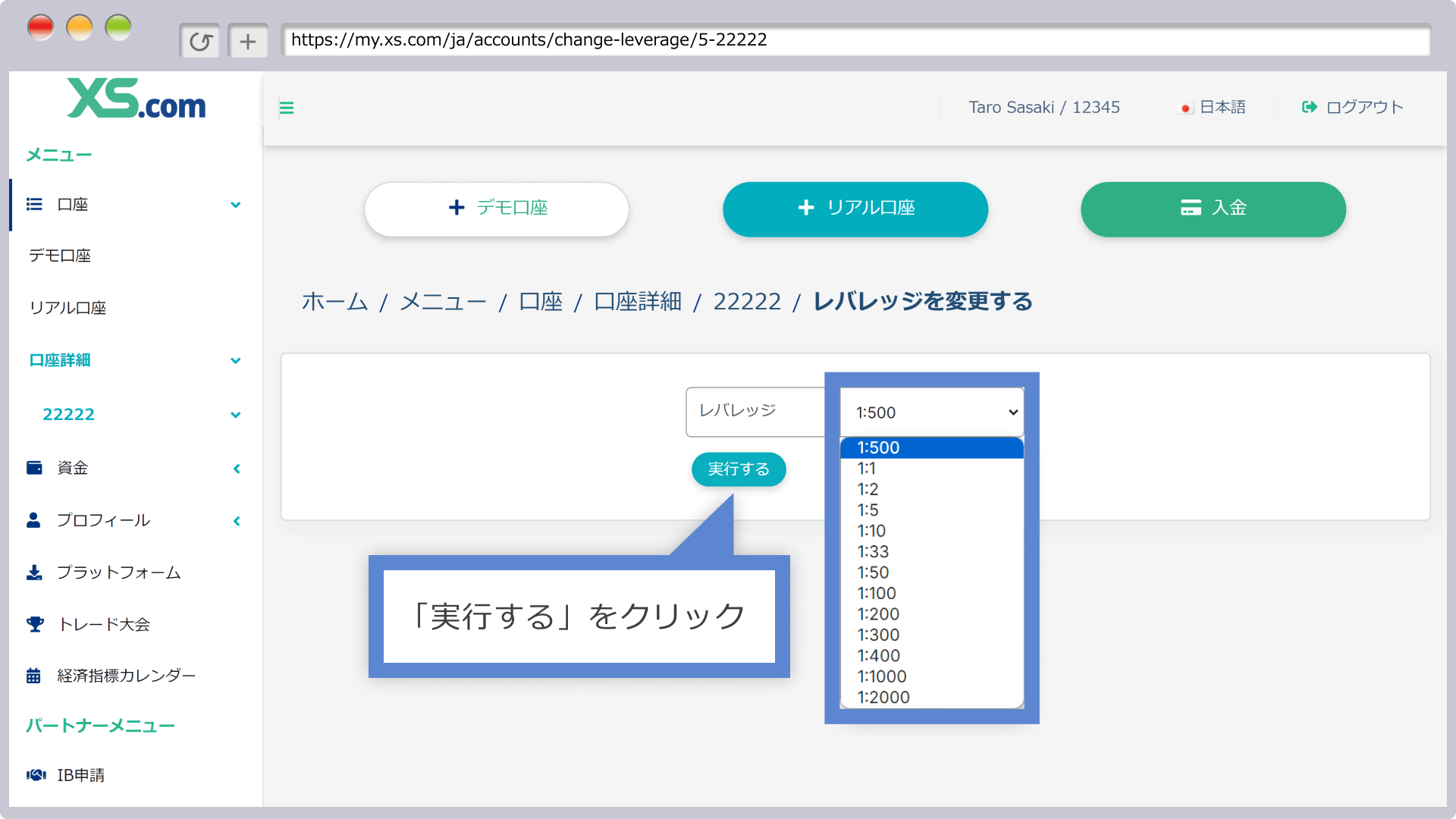This screenshot has width=1456, height=819.
Task: Click the plus icon on the デモ口座 button
Action: tap(457, 208)
